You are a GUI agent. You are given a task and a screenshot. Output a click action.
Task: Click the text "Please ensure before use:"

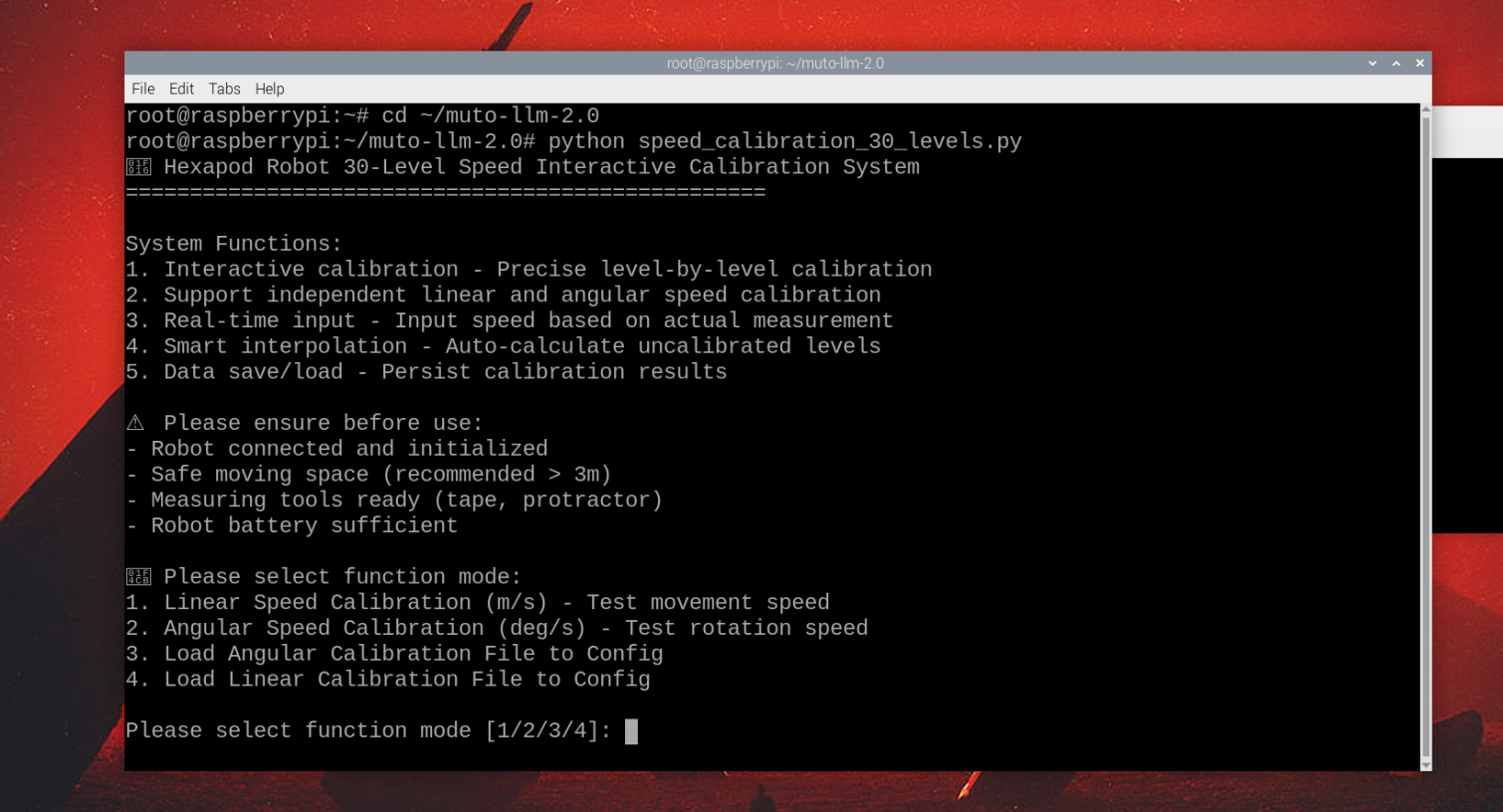pos(323,423)
